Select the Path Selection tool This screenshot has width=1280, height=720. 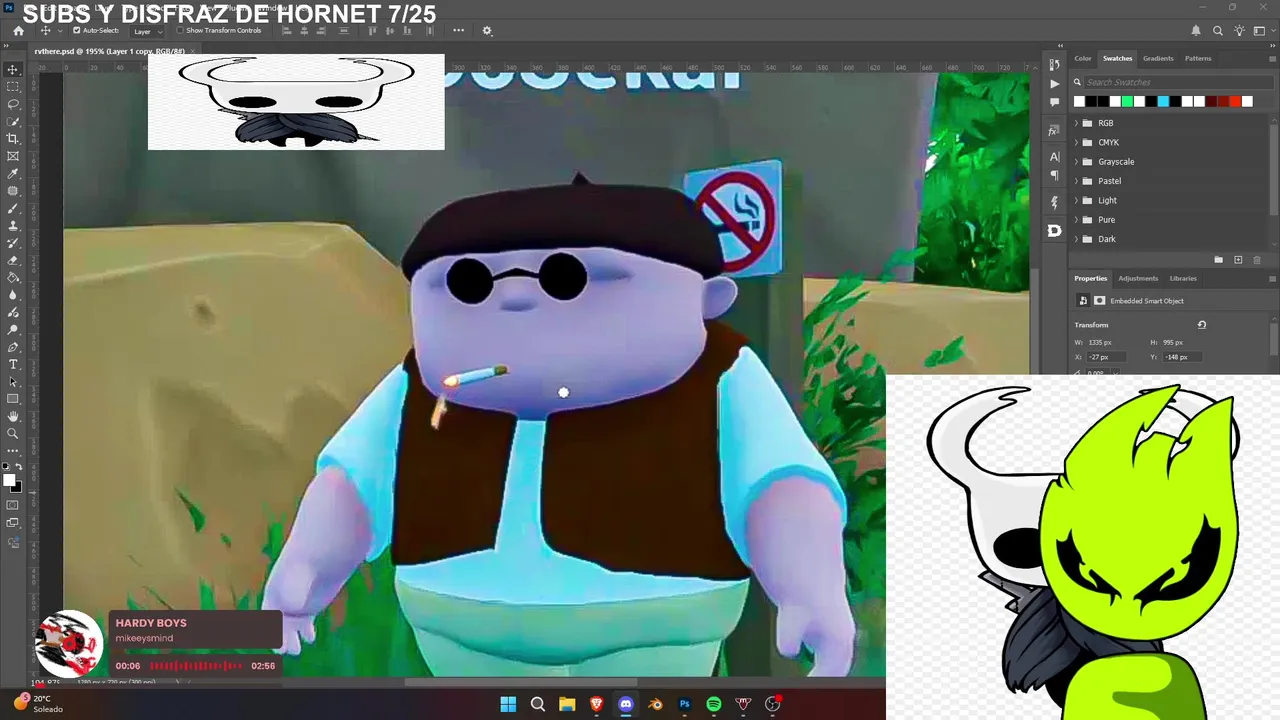[x=13, y=382]
